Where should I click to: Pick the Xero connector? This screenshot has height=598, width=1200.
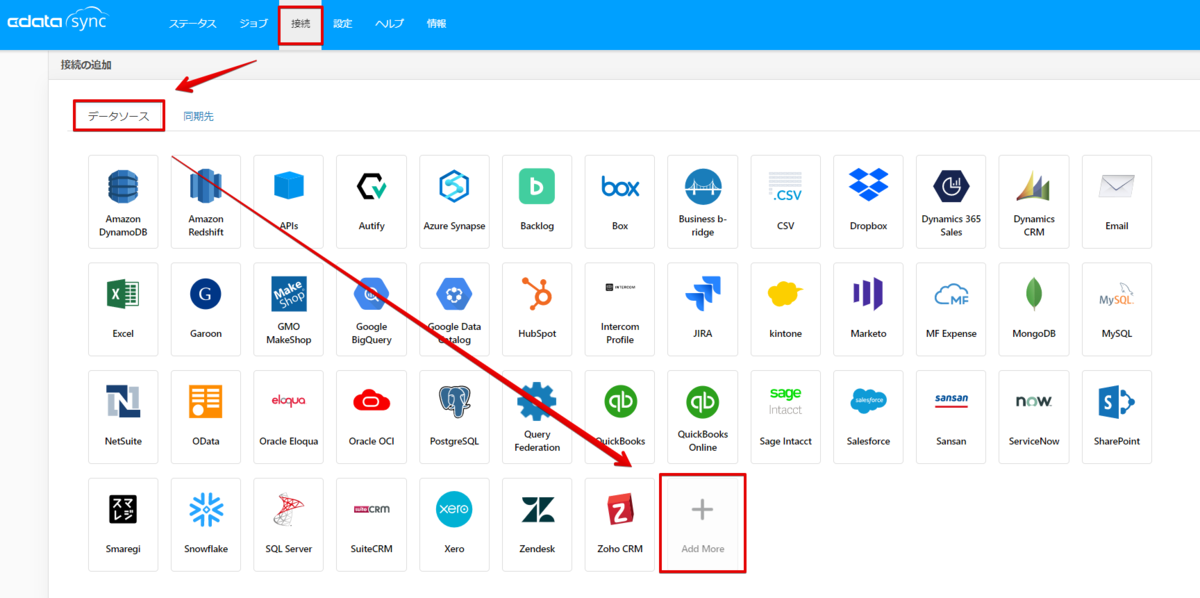454,525
